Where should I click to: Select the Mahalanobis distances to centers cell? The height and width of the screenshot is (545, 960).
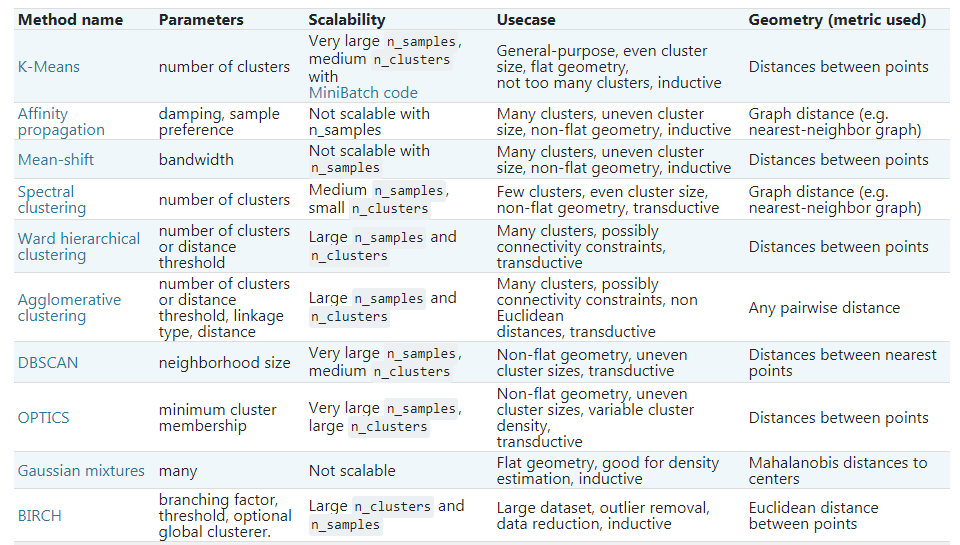coord(837,471)
